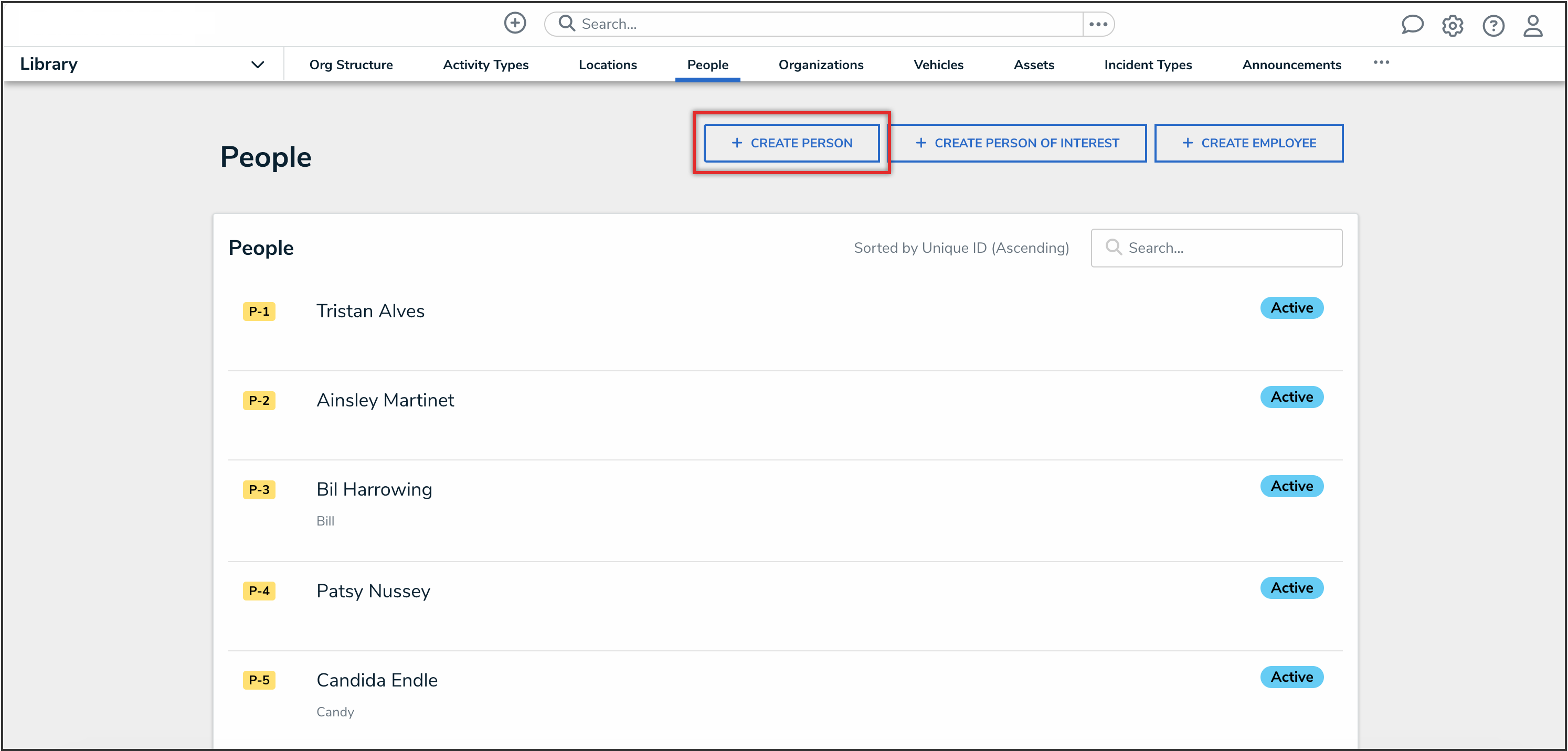Open the Bil Harrowing person entry
The width and height of the screenshot is (1568, 751).
374,489
